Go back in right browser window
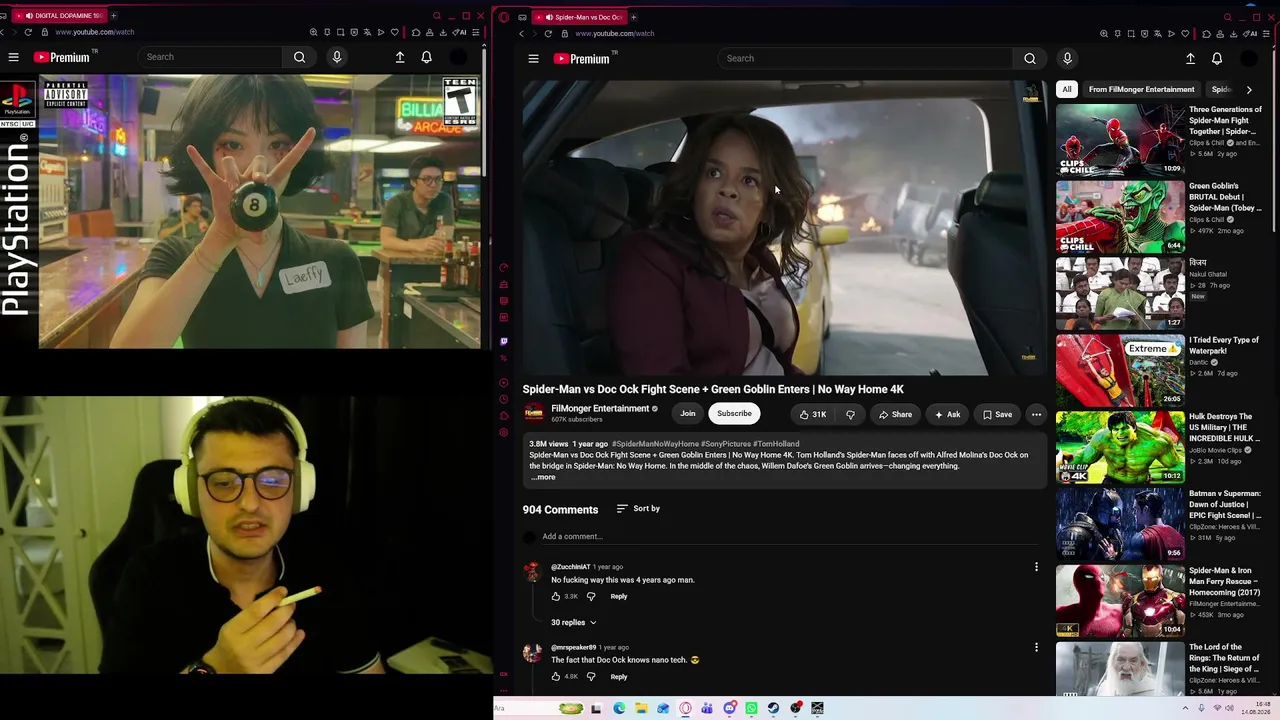This screenshot has width=1280, height=720. tap(521, 33)
